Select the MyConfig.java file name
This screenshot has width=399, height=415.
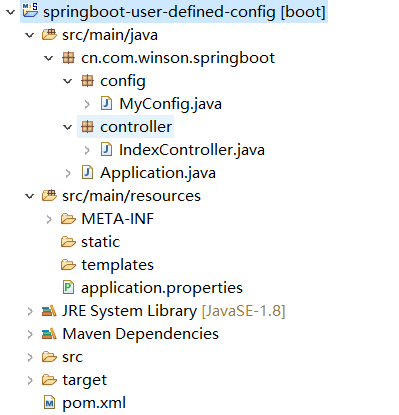tap(170, 104)
